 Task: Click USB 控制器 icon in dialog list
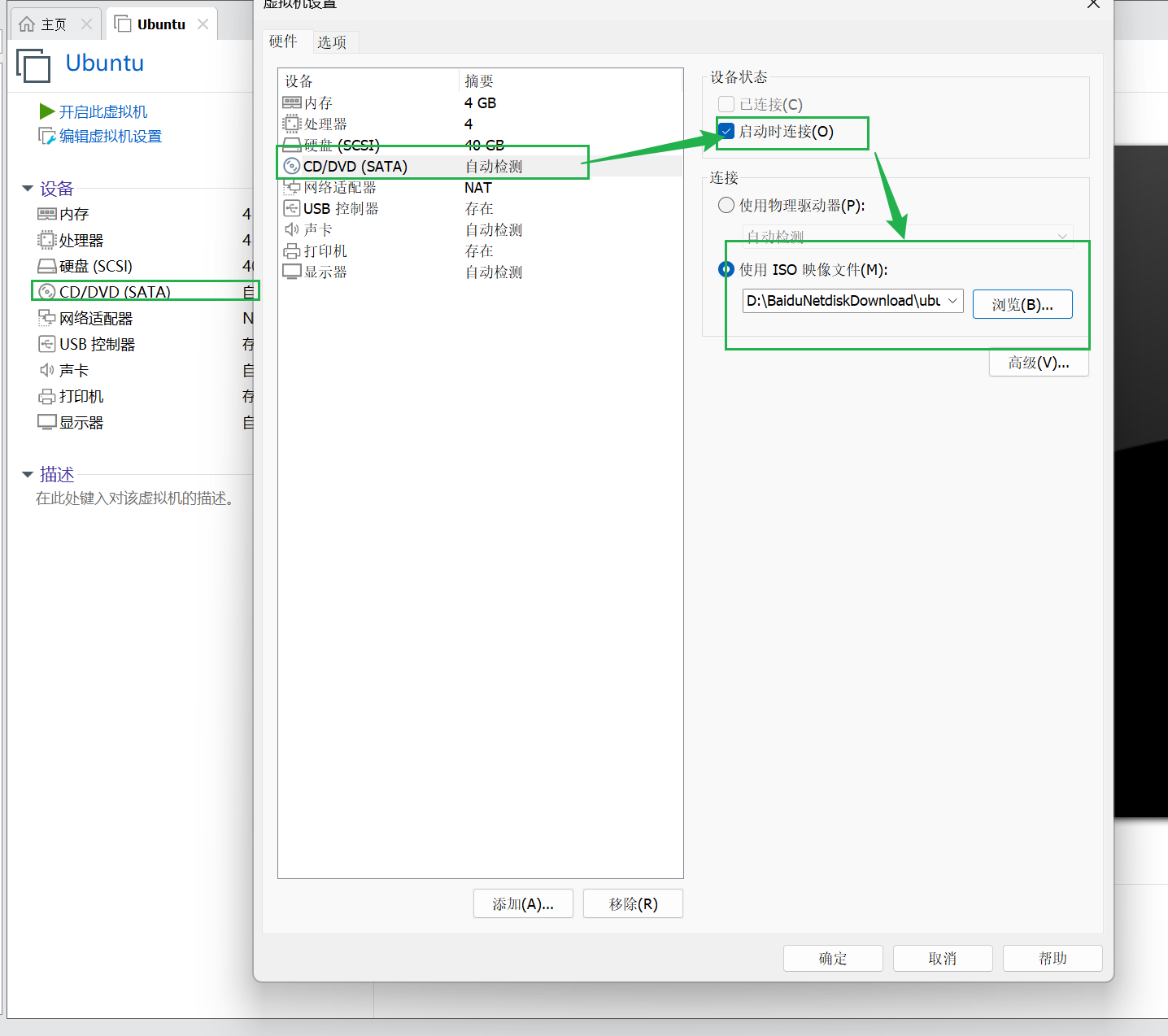pos(292,208)
